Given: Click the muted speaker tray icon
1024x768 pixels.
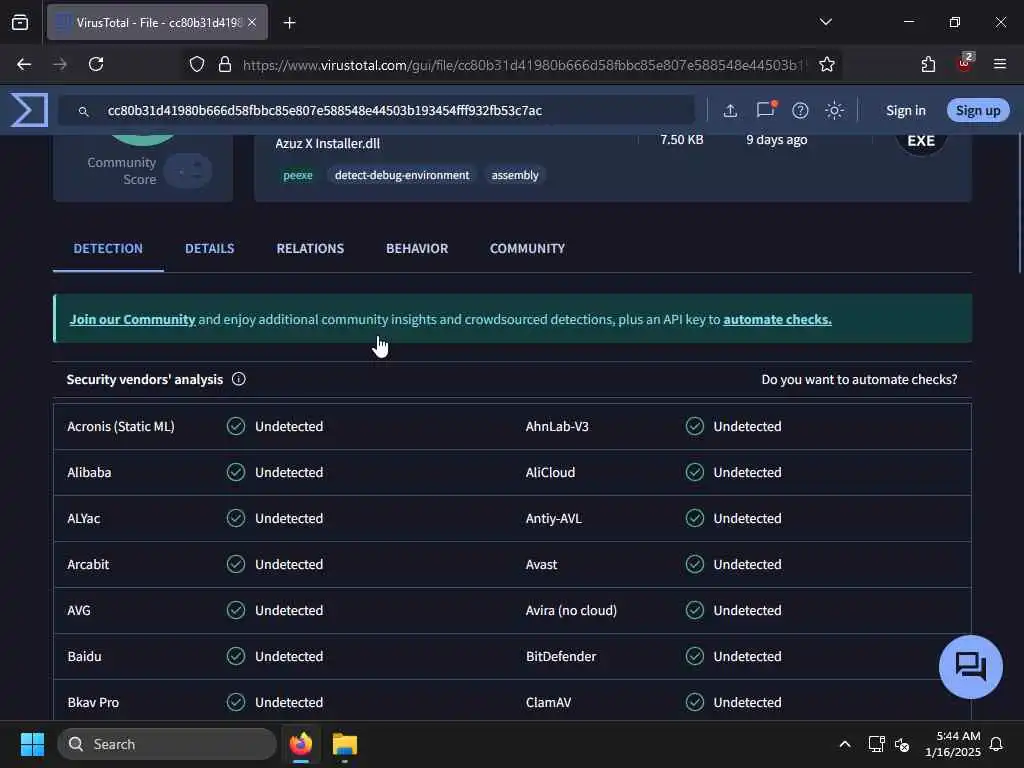Looking at the screenshot, I should 902,744.
